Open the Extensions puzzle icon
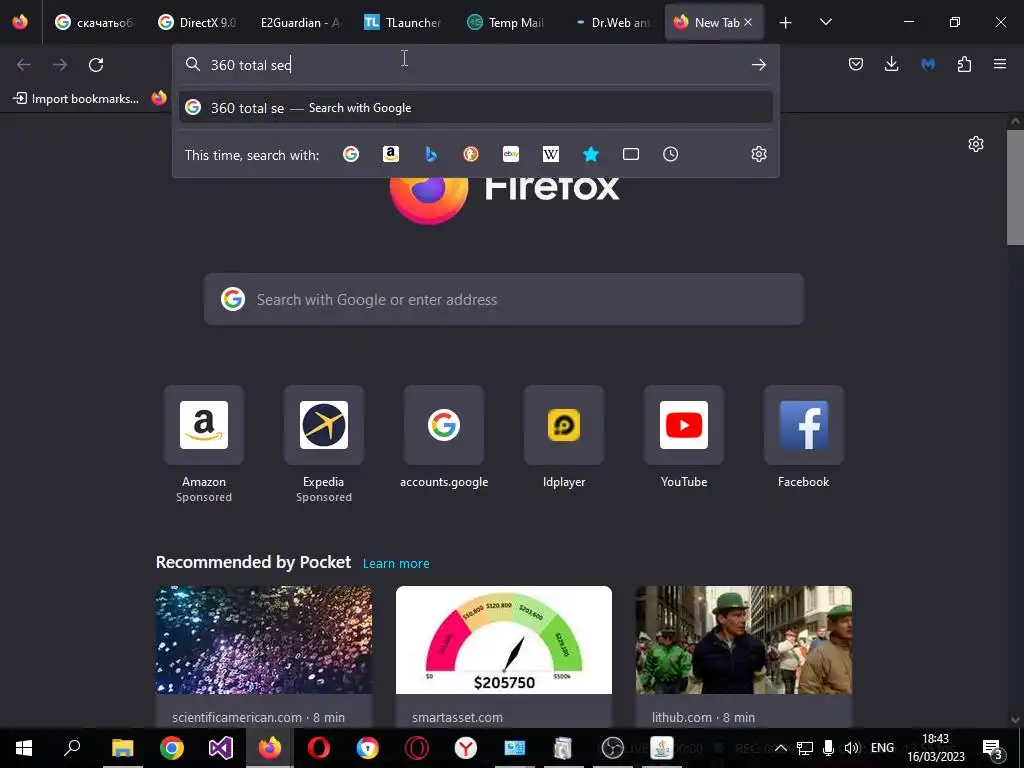This screenshot has width=1024, height=768. [x=964, y=64]
